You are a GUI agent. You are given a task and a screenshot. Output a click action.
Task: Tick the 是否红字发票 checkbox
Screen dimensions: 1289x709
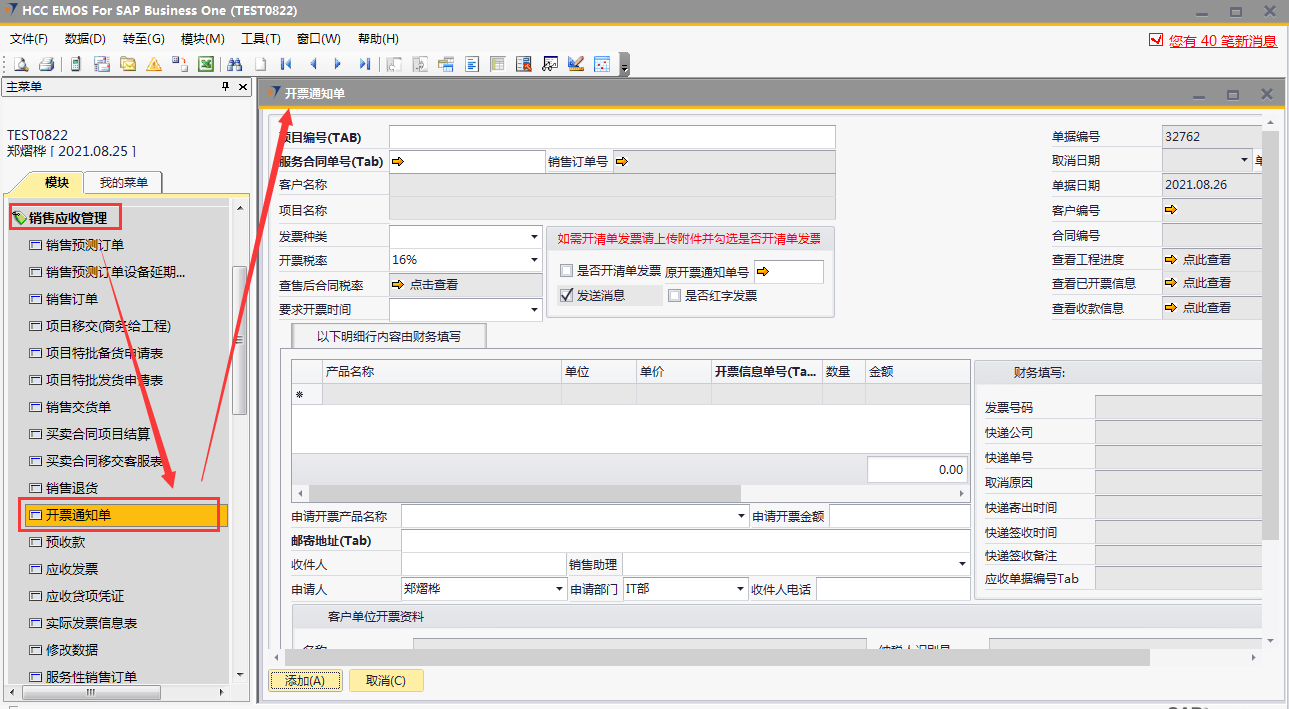tap(675, 295)
